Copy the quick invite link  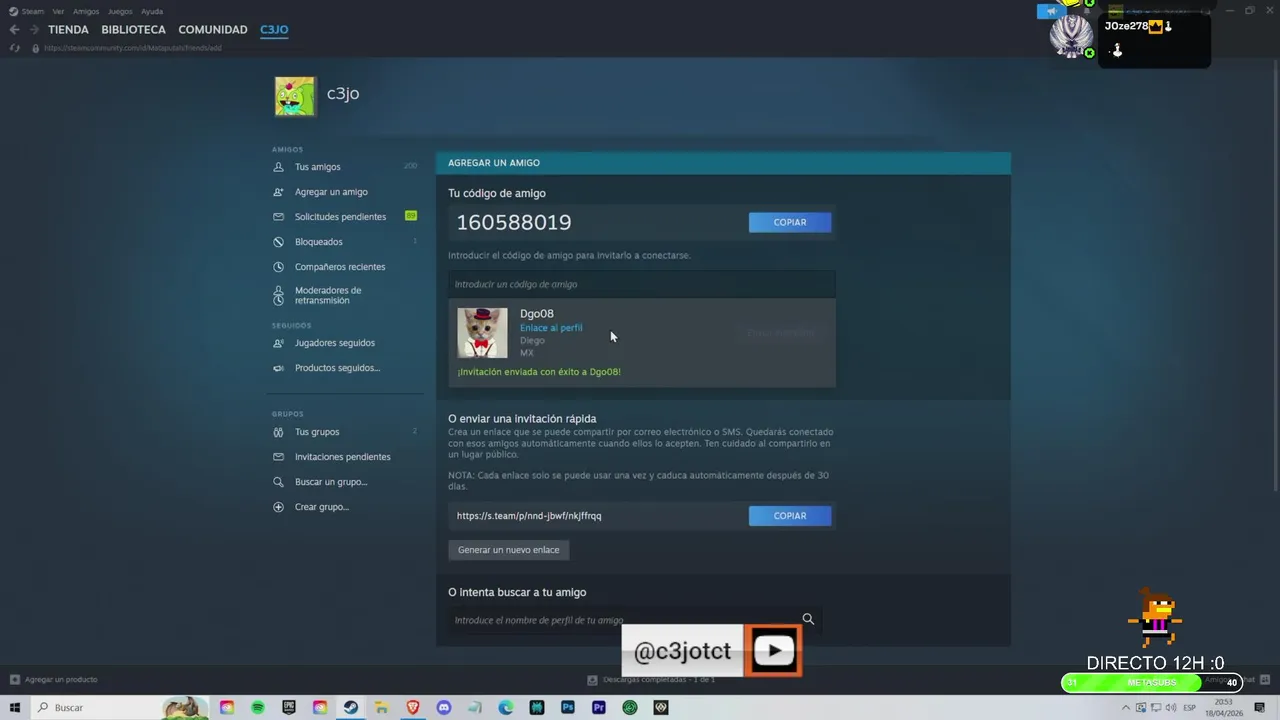790,516
